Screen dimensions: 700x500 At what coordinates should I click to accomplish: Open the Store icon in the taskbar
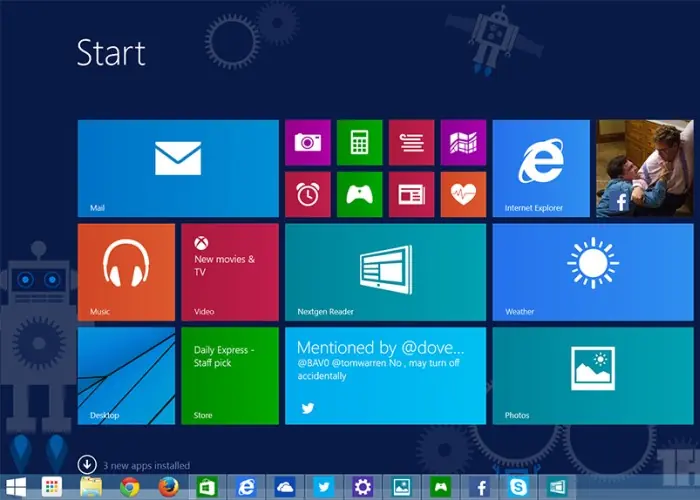207,487
